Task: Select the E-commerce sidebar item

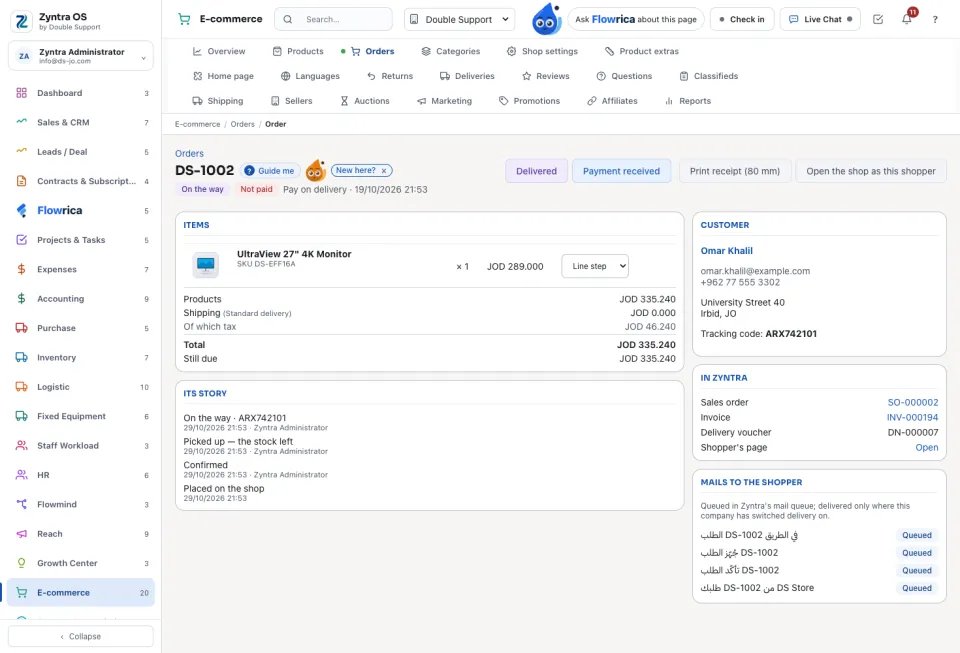Action: click(81, 592)
